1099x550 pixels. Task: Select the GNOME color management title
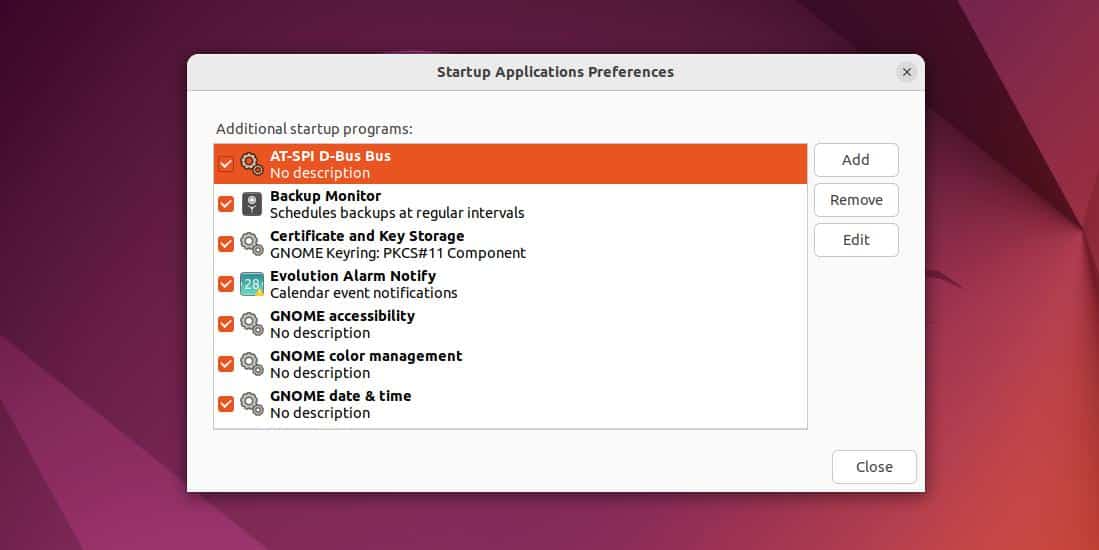tap(366, 356)
